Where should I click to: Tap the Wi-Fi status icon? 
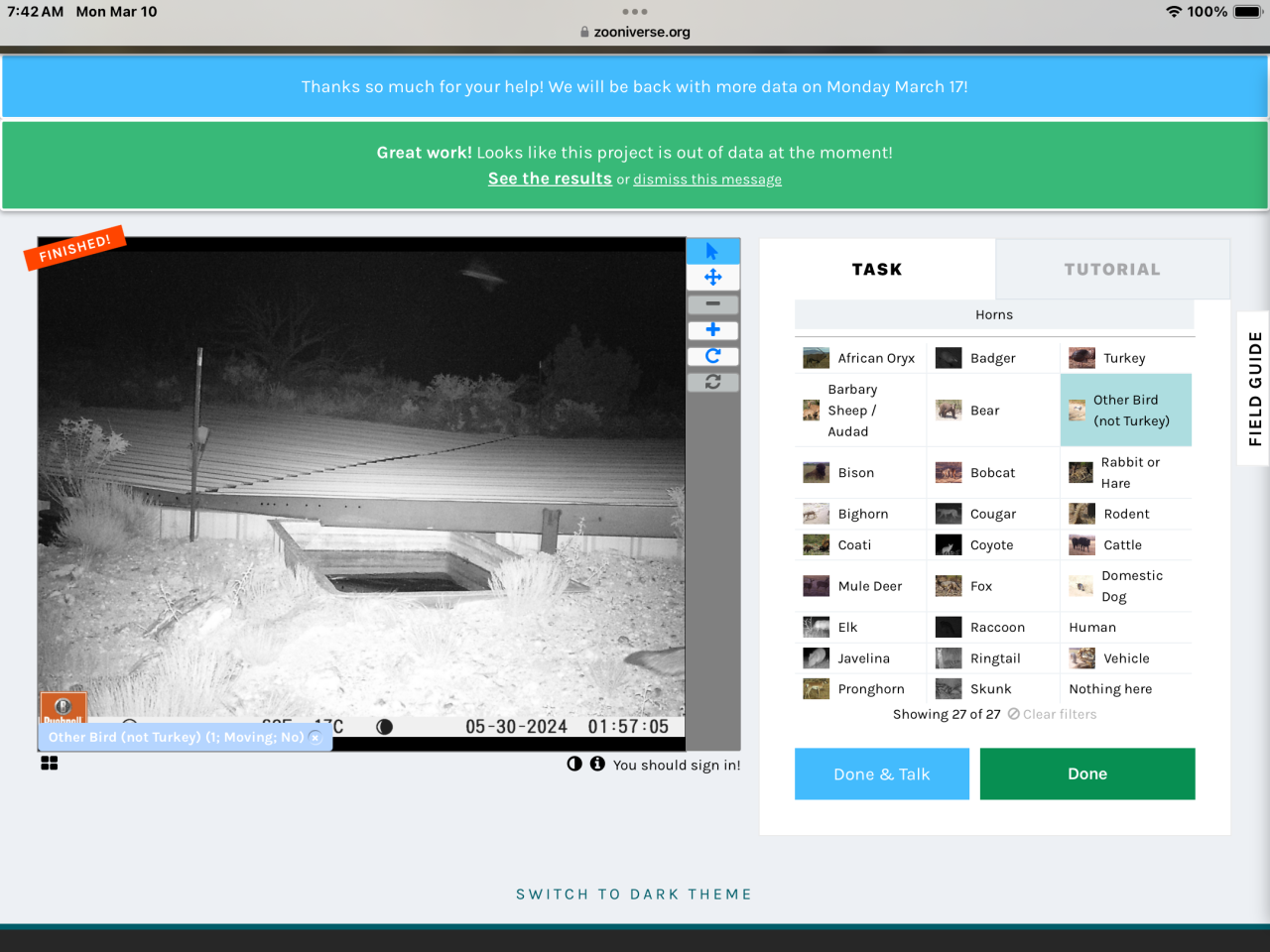1174,12
